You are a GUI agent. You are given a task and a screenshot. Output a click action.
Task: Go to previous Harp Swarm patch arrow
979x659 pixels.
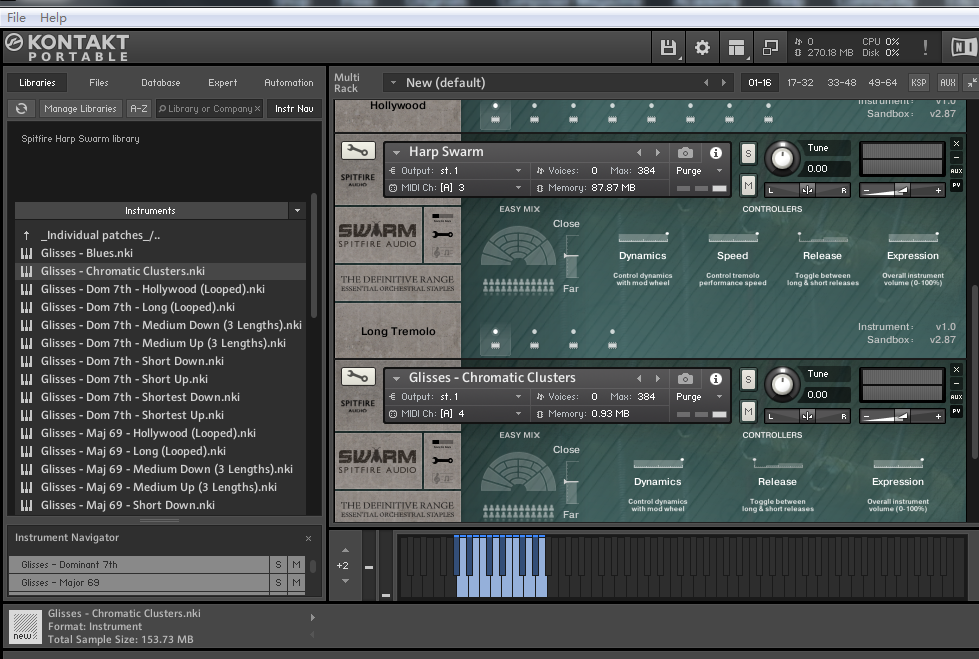tap(639, 152)
